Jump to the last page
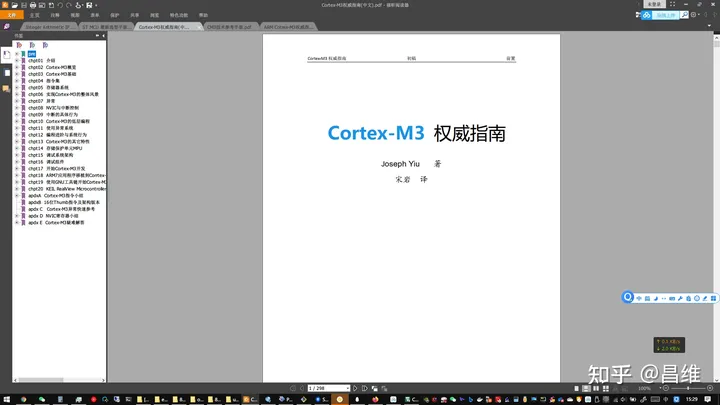The image size is (720, 405). click(x=365, y=388)
